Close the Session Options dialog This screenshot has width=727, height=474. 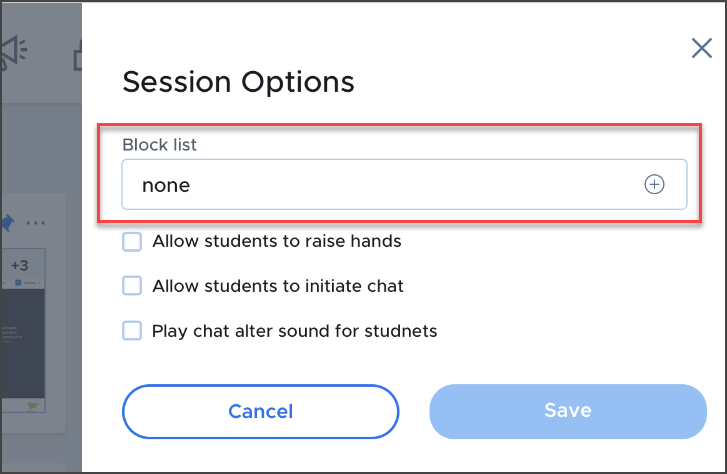[702, 49]
